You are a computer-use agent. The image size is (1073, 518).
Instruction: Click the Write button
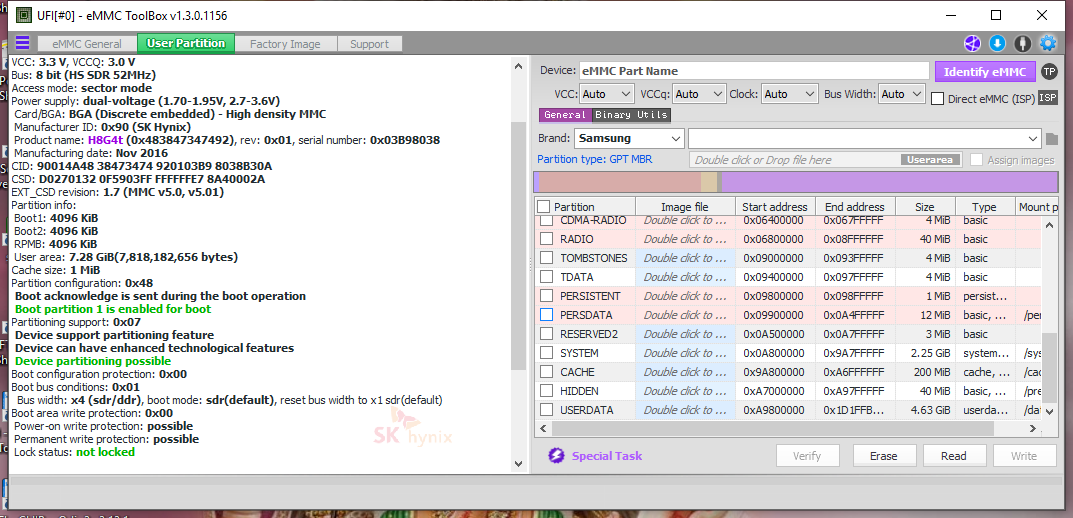(1024, 456)
